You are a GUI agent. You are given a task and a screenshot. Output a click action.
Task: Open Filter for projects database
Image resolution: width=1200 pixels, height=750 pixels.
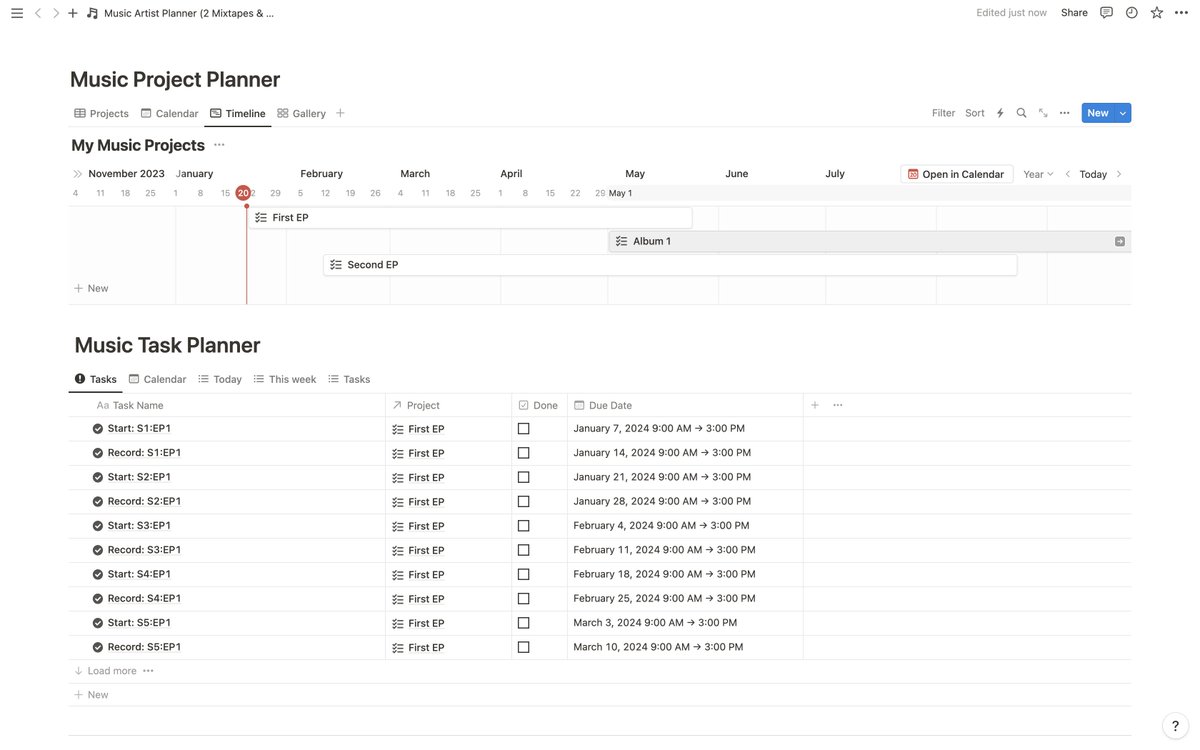coord(943,113)
